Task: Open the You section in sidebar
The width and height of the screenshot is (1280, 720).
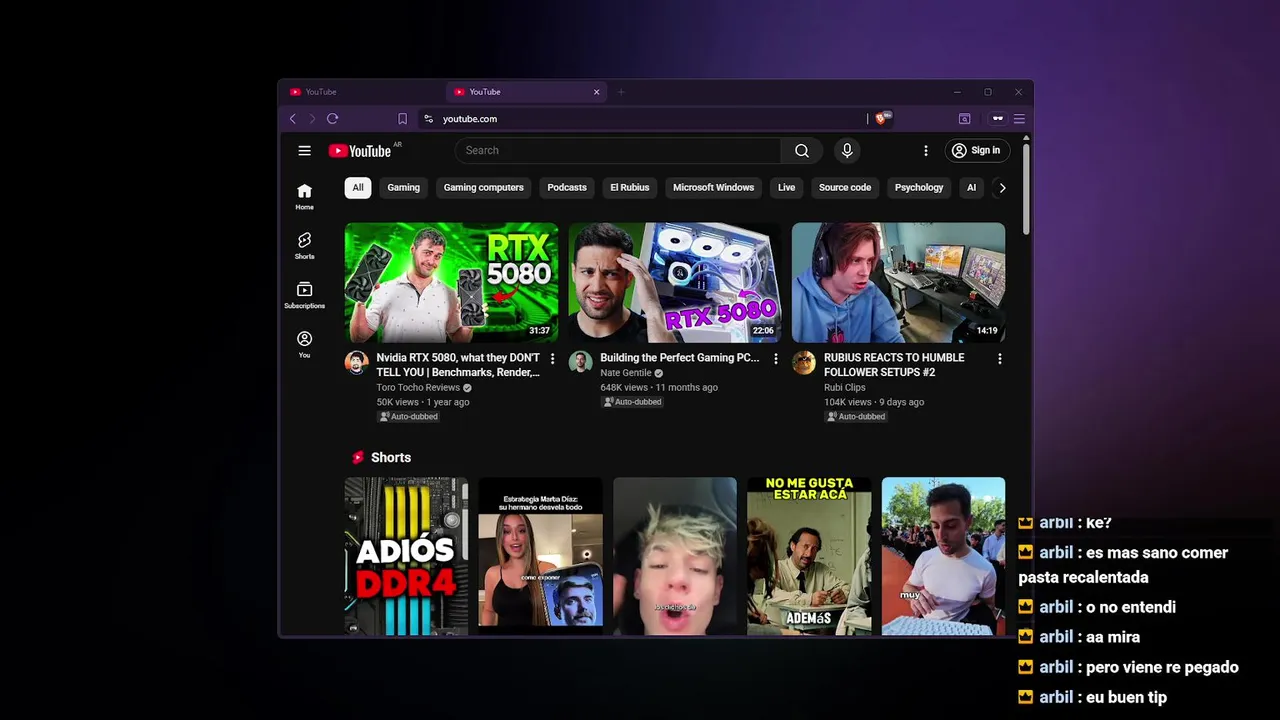Action: tap(304, 344)
